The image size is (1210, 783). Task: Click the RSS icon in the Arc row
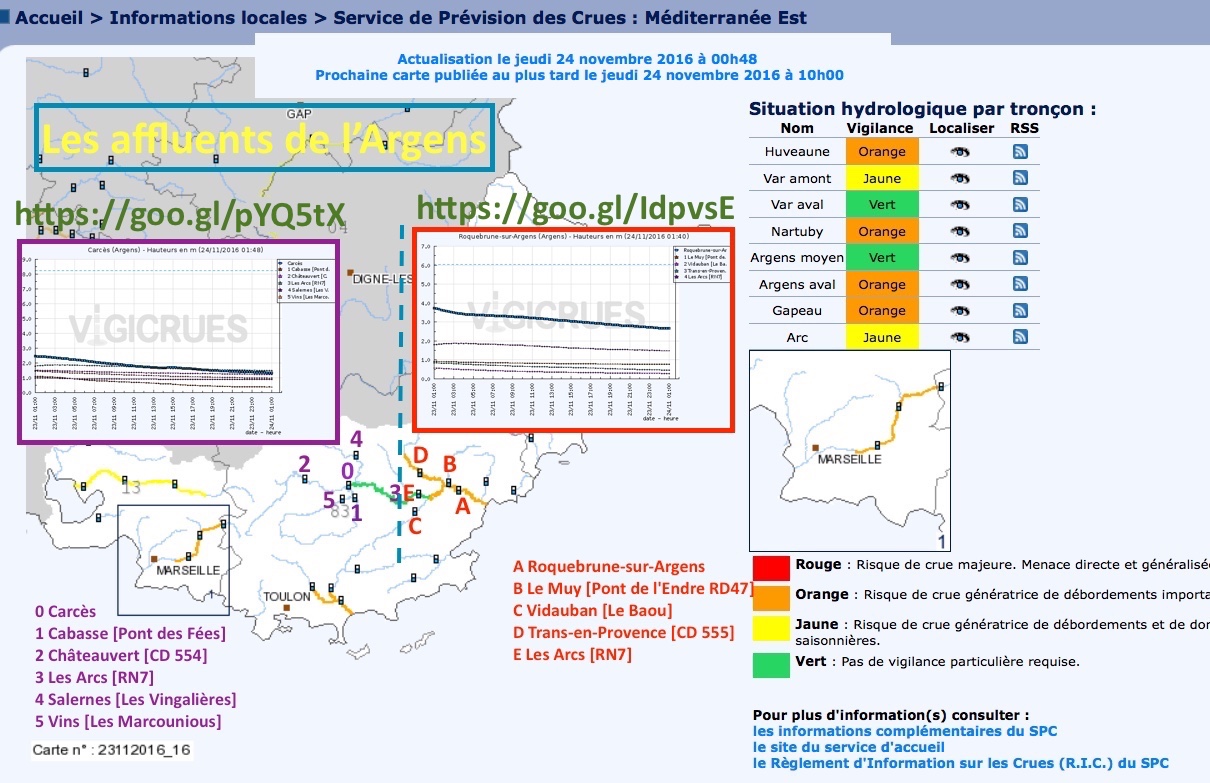(1021, 337)
